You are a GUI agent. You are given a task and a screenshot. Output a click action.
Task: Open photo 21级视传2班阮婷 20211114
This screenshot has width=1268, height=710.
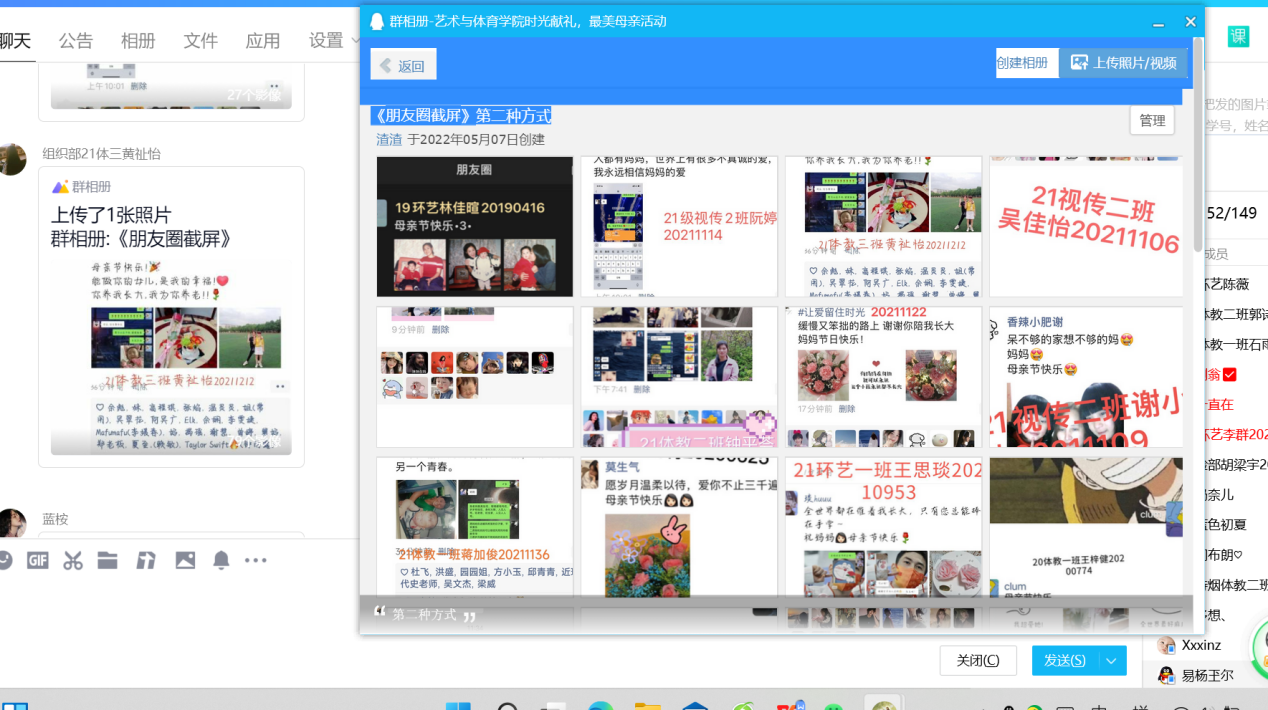[679, 227]
